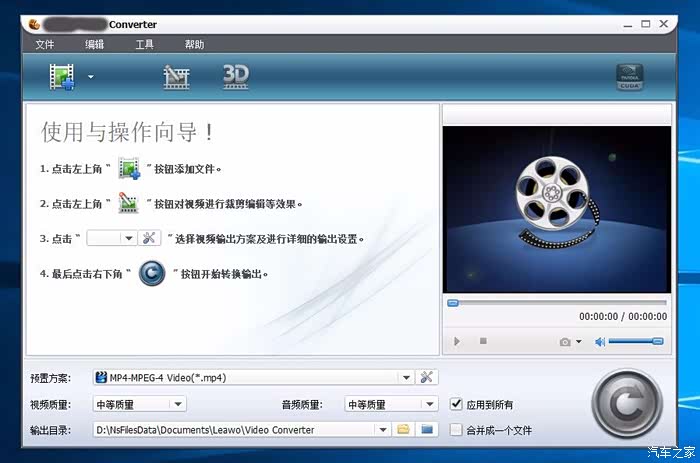Close the Converter window
The width and height of the screenshot is (700, 463).
click(x=664, y=24)
